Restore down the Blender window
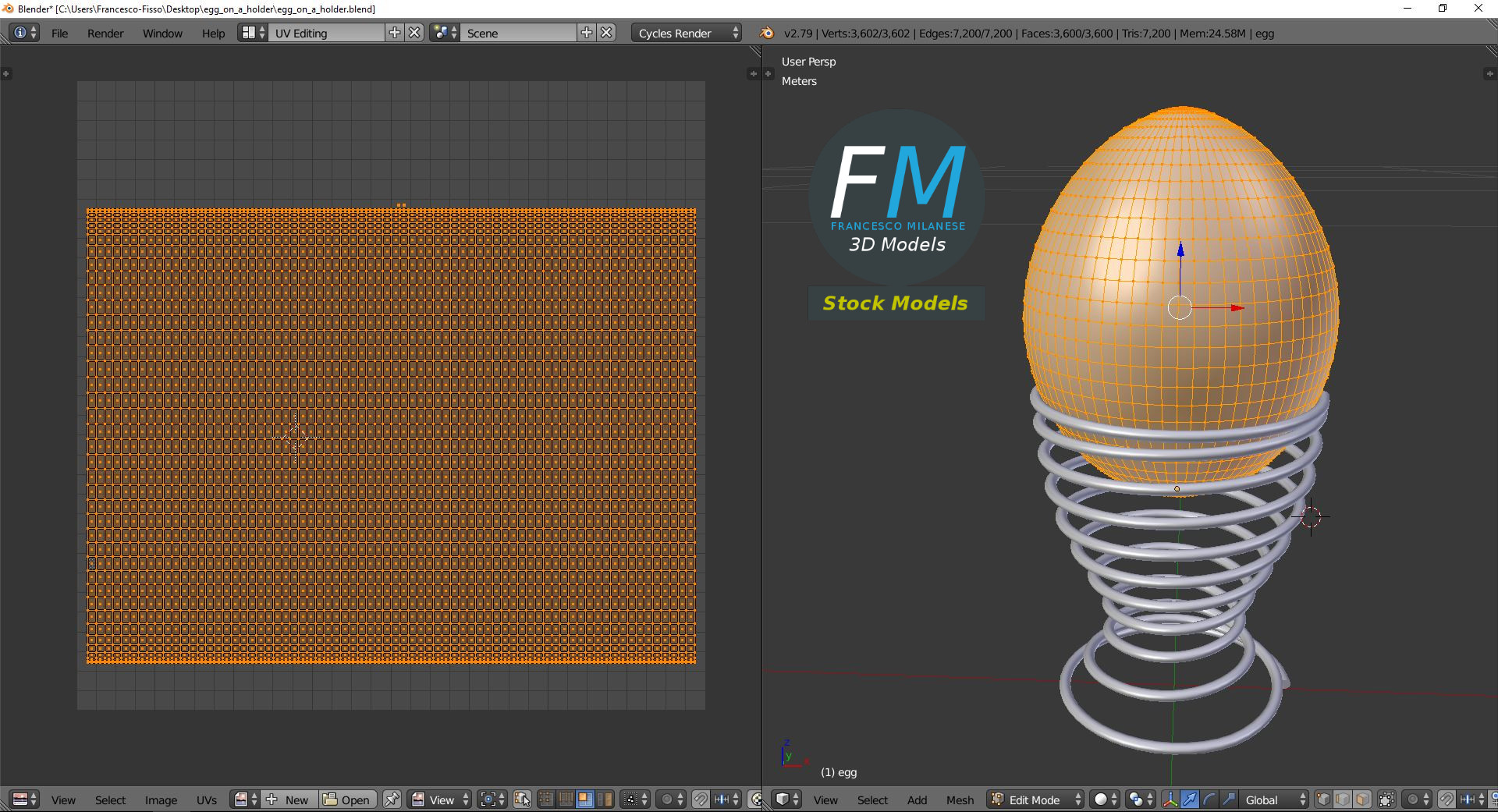1498x812 pixels. [x=1443, y=9]
